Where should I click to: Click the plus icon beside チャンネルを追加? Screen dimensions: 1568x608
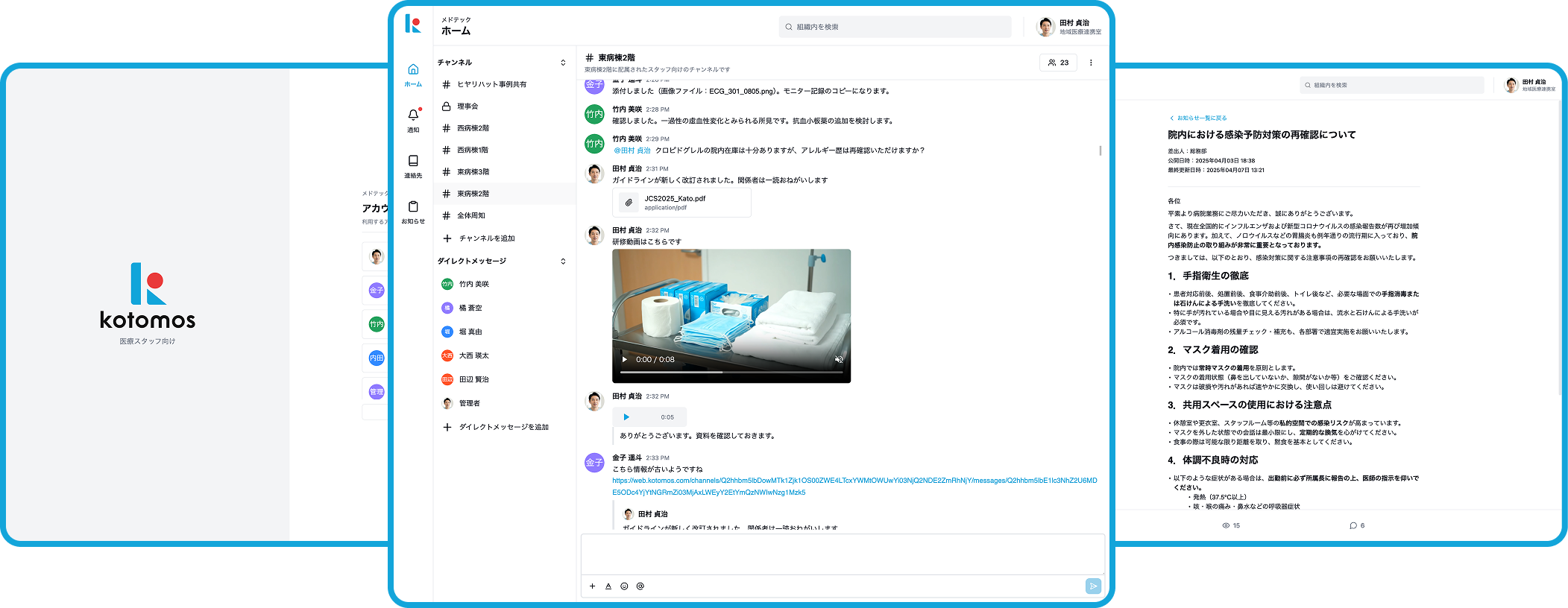coord(447,238)
